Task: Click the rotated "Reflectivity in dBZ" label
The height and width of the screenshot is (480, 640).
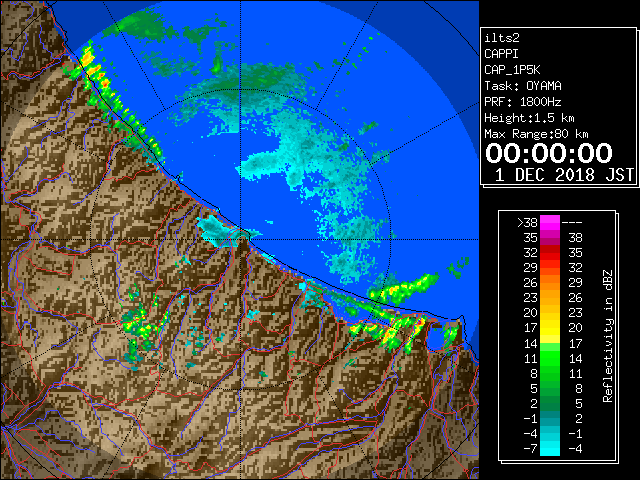Action: pyautogui.click(x=607, y=336)
